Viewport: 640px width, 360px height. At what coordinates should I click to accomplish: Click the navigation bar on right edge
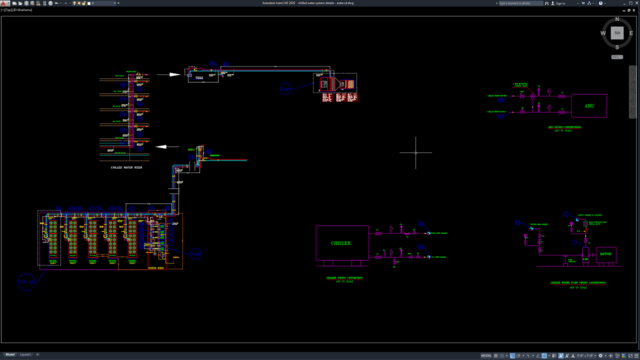pos(632,92)
